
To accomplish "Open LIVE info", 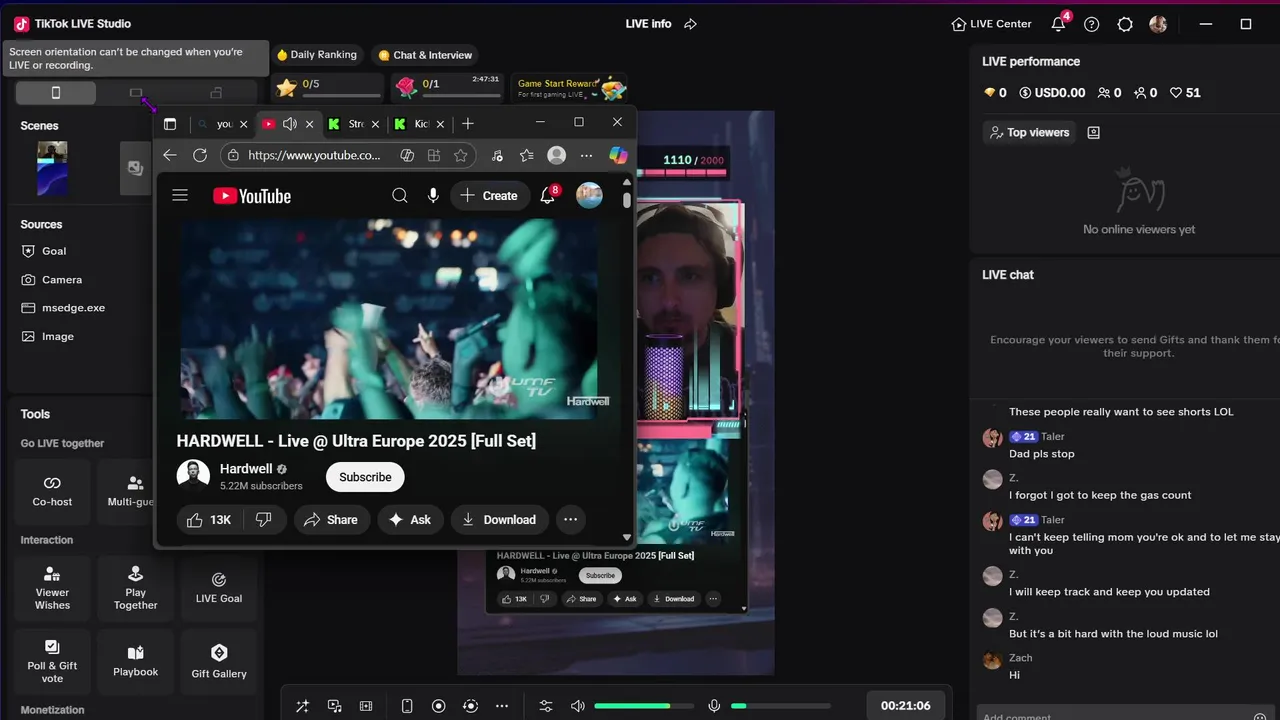I will 648,24.
